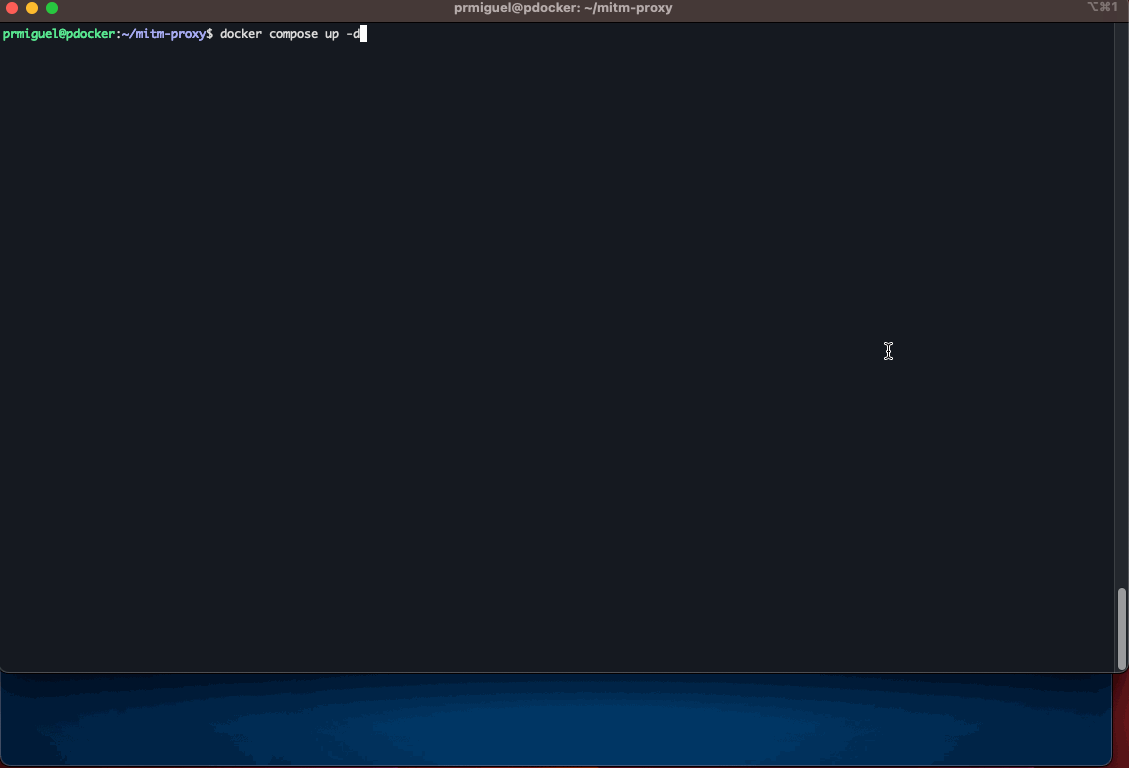Click the window title prmiguel@pdocker: ~/mitm-proxy
1129x768 pixels.
coord(563,8)
